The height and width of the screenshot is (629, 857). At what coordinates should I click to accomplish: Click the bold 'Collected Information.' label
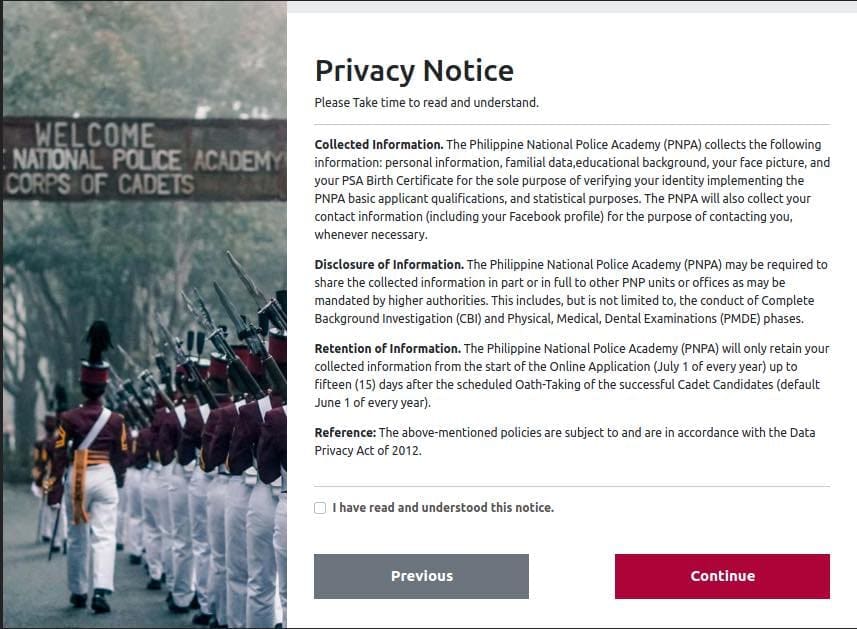pos(378,145)
